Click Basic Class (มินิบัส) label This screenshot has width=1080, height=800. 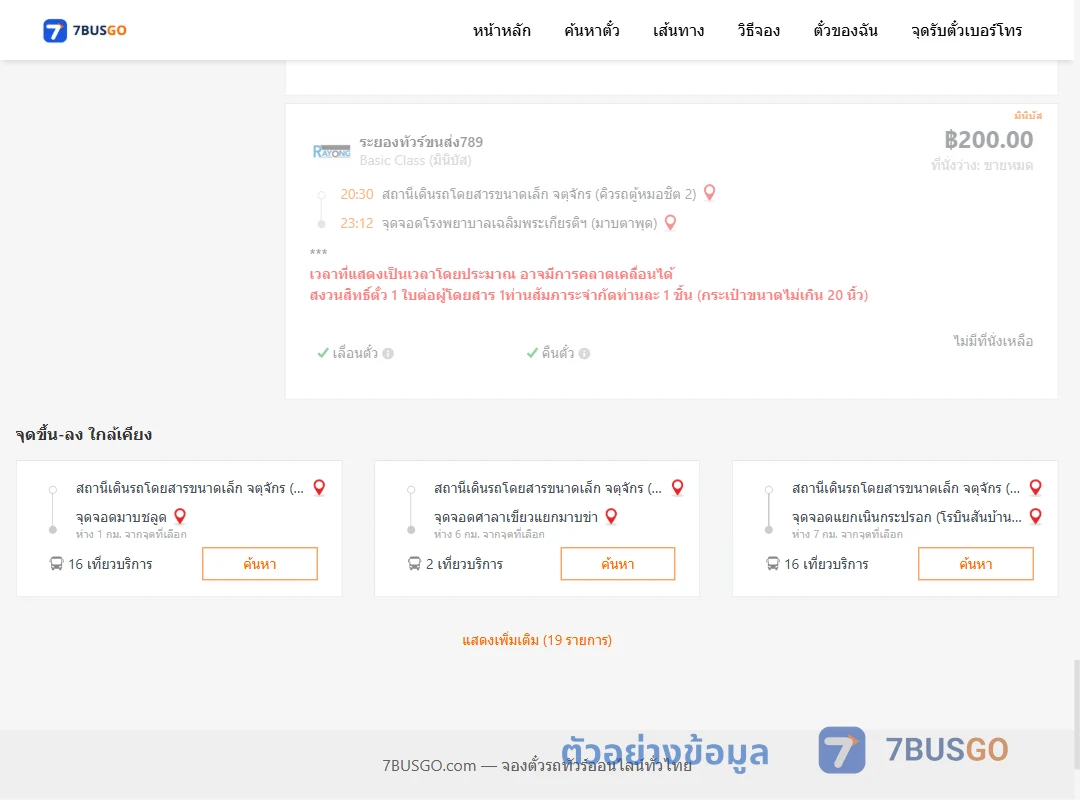coord(415,161)
